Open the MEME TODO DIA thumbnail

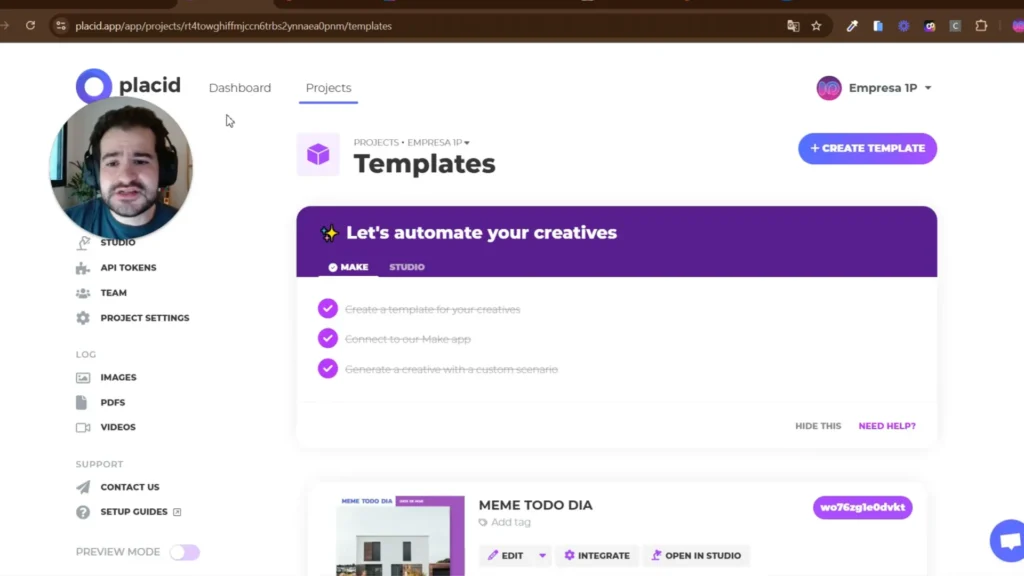click(400, 536)
